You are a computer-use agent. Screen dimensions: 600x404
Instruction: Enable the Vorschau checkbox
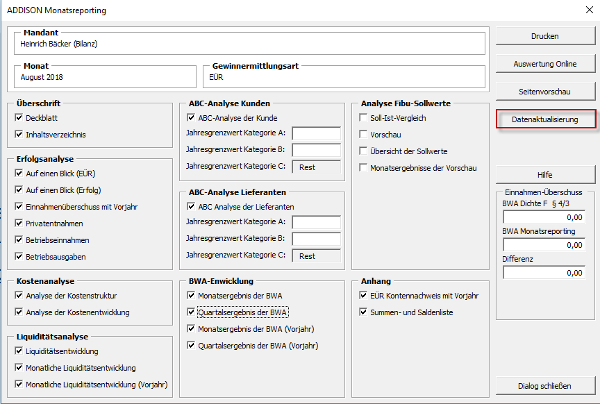[x=363, y=134]
